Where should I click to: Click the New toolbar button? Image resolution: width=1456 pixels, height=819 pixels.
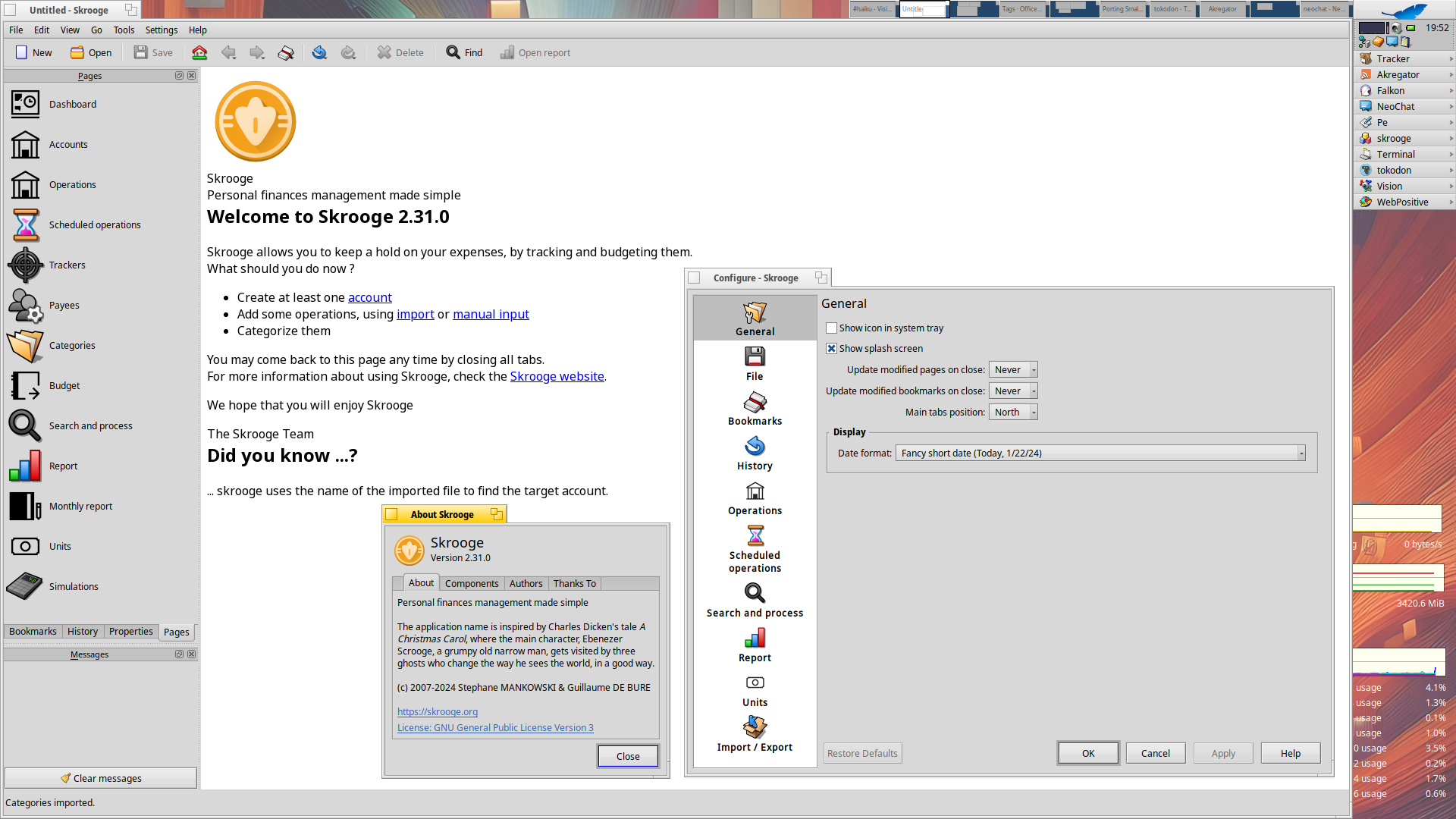33,52
